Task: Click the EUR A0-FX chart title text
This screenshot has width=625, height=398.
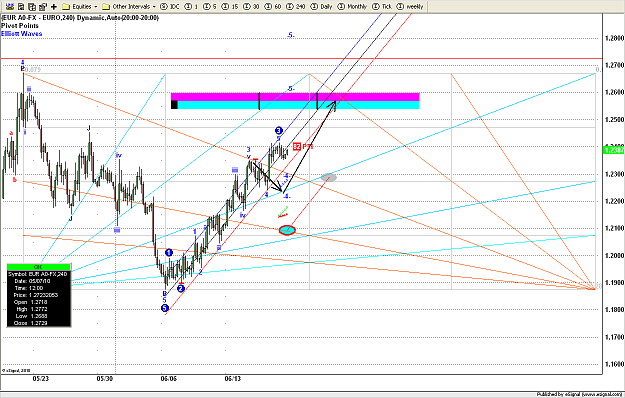Action: [x=80, y=18]
